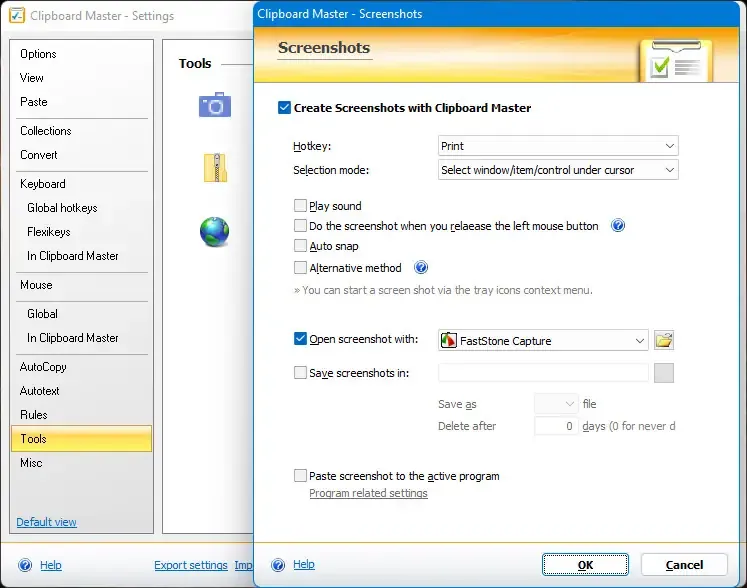The width and height of the screenshot is (747, 588).
Task: Open the Hotkey dropdown showing Print
Action: [558, 146]
